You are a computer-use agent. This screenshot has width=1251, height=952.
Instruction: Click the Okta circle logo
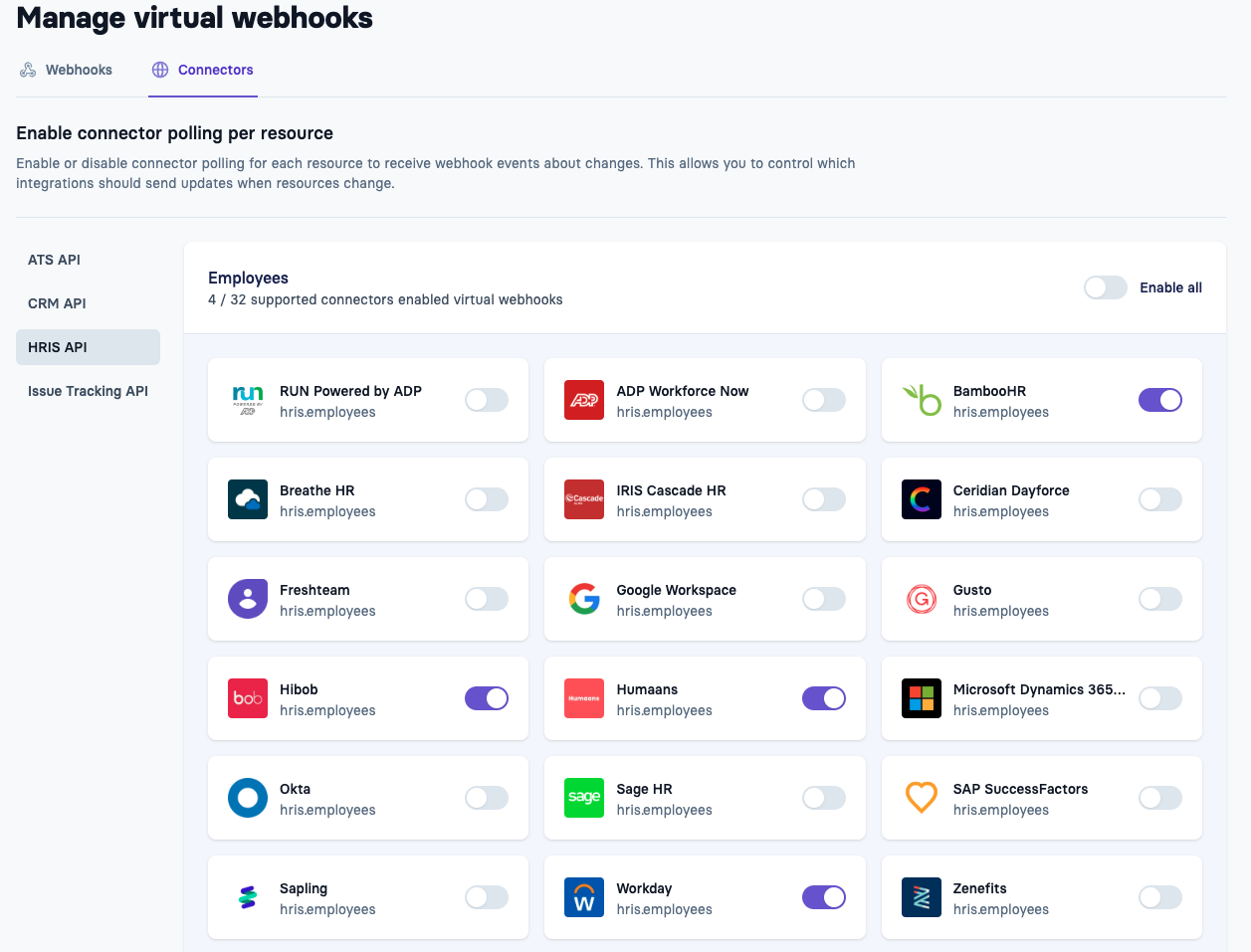[248, 798]
